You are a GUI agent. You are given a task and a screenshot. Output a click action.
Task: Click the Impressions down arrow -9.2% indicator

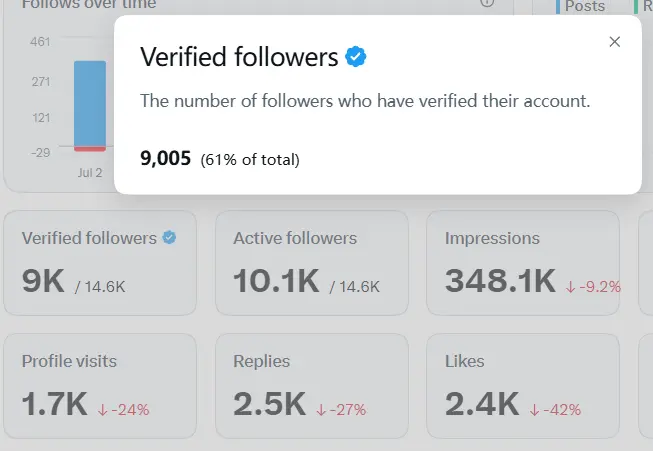pos(593,287)
